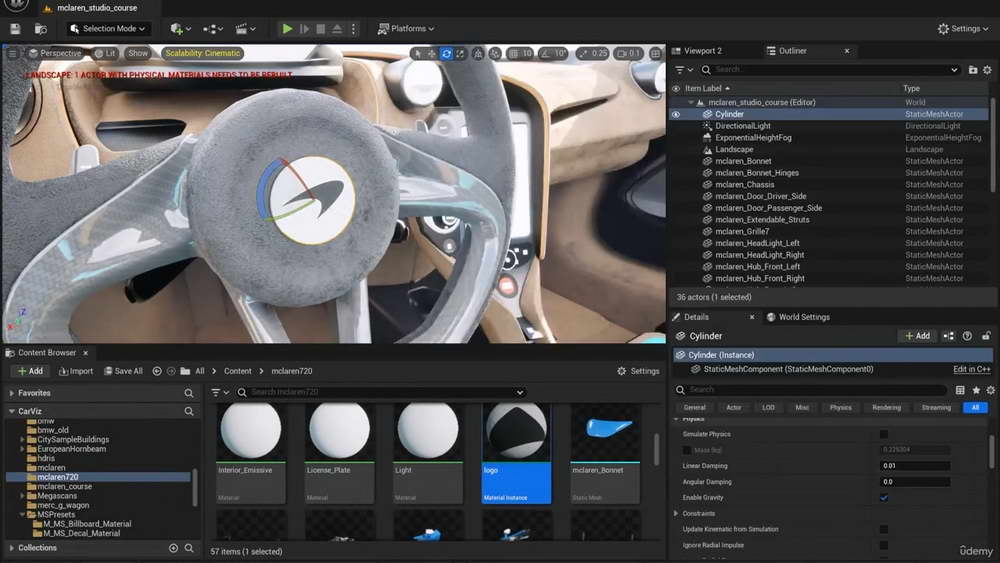Click the Edit in C++ link

click(x=971, y=369)
